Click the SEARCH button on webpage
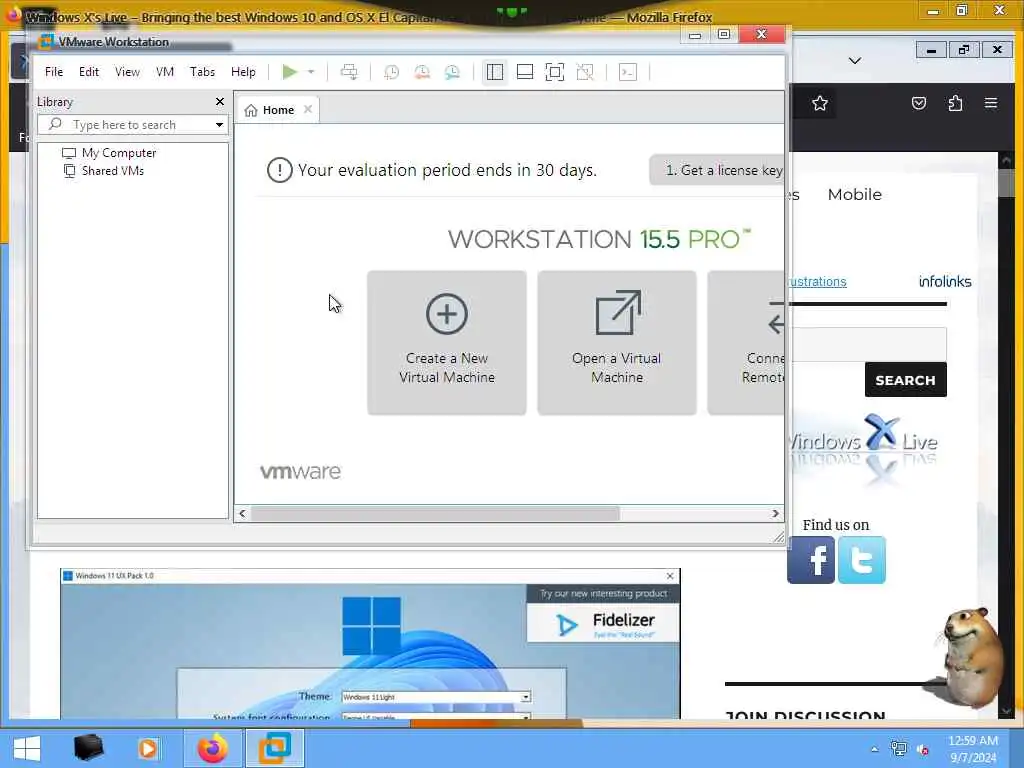This screenshot has width=1024, height=768. (905, 379)
